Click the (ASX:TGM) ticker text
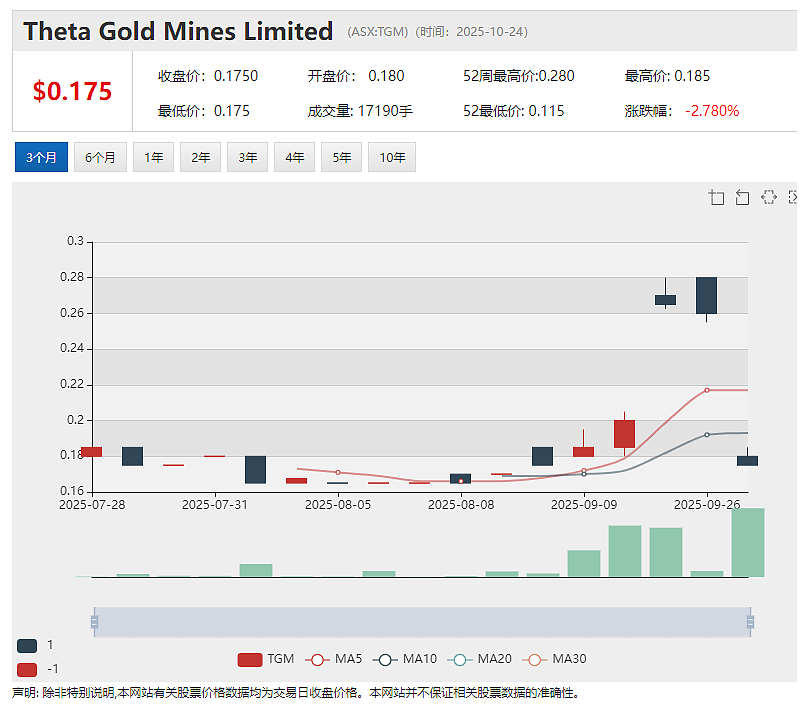This screenshot has height=722, width=808. [378, 32]
